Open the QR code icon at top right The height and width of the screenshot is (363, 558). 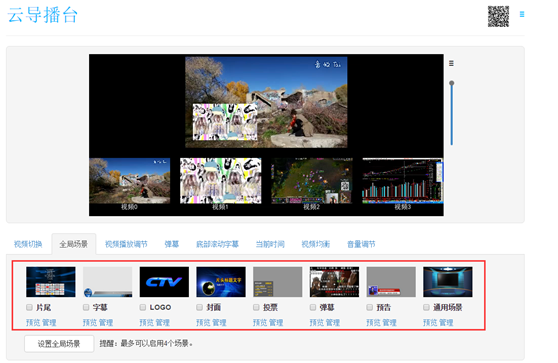(x=498, y=16)
